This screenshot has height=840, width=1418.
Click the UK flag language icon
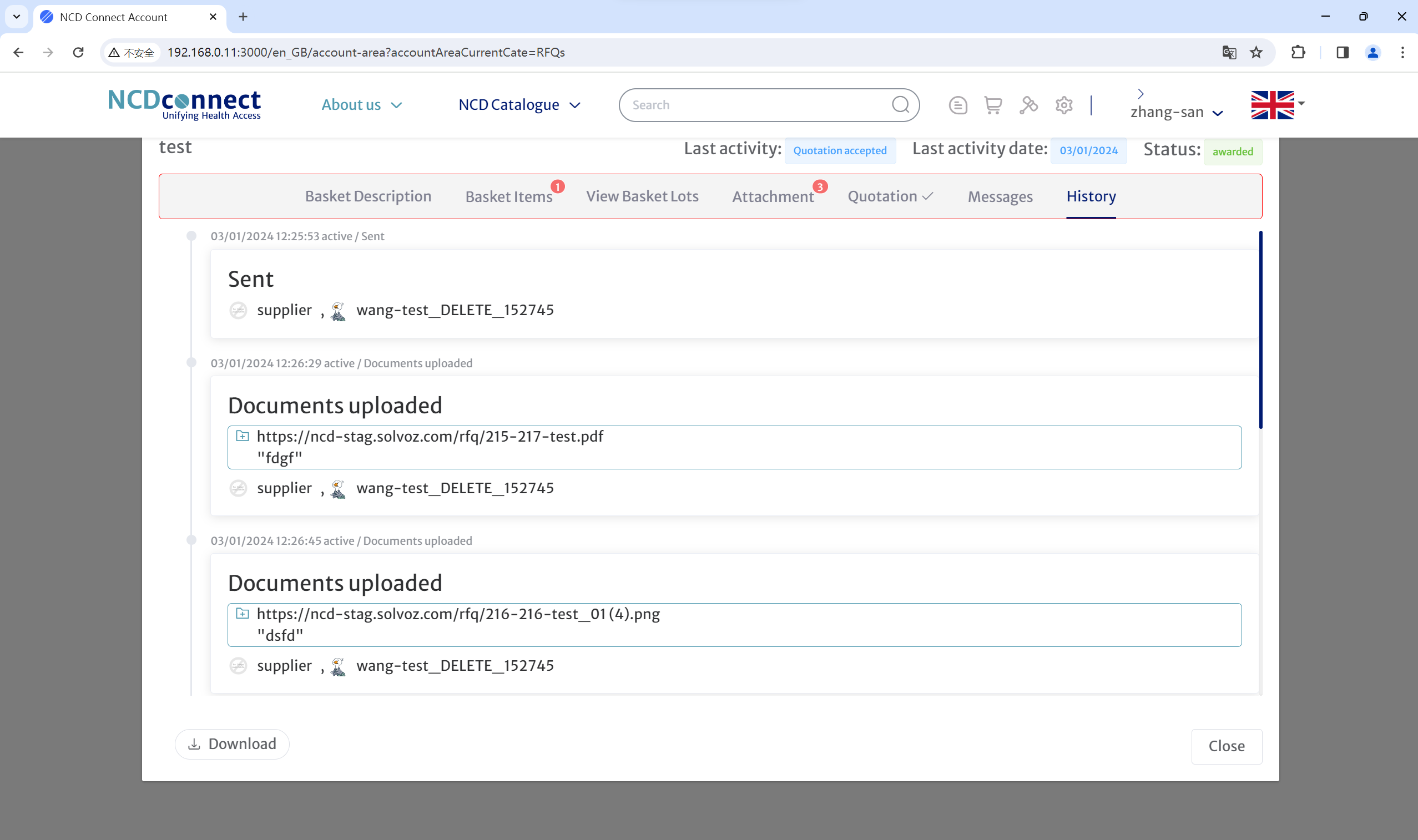pyautogui.click(x=1272, y=105)
